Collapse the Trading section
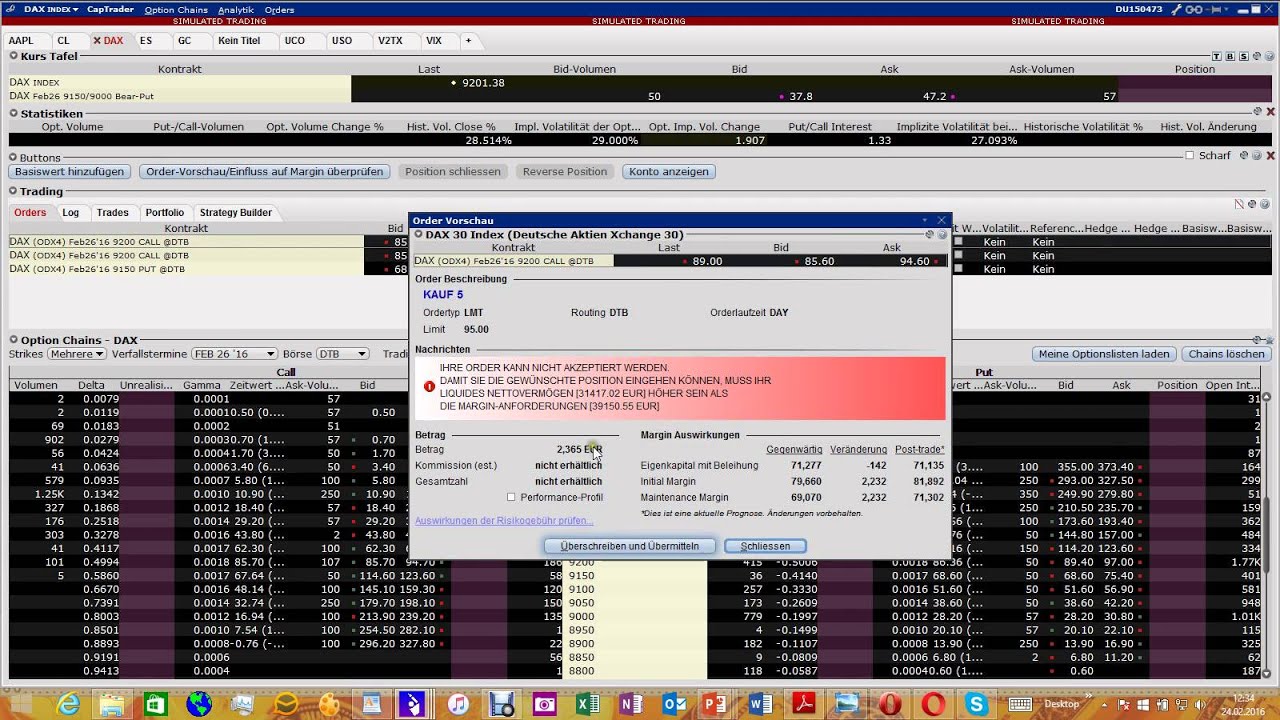The height and width of the screenshot is (720, 1280). click(x=14, y=191)
